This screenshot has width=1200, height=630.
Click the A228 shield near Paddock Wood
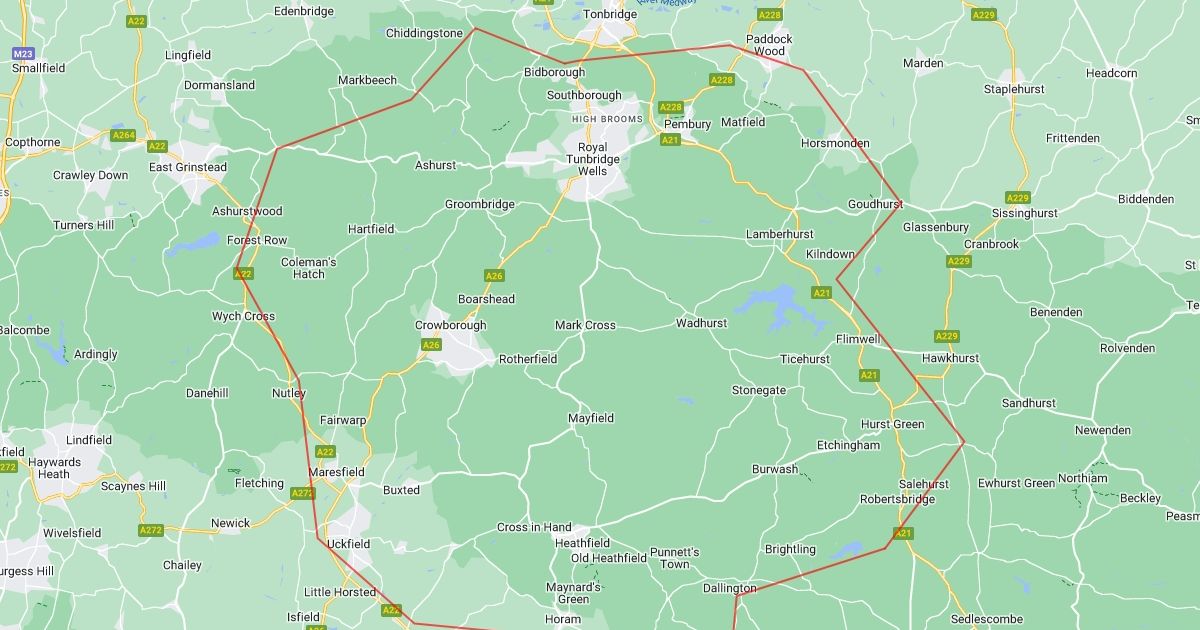point(770,15)
